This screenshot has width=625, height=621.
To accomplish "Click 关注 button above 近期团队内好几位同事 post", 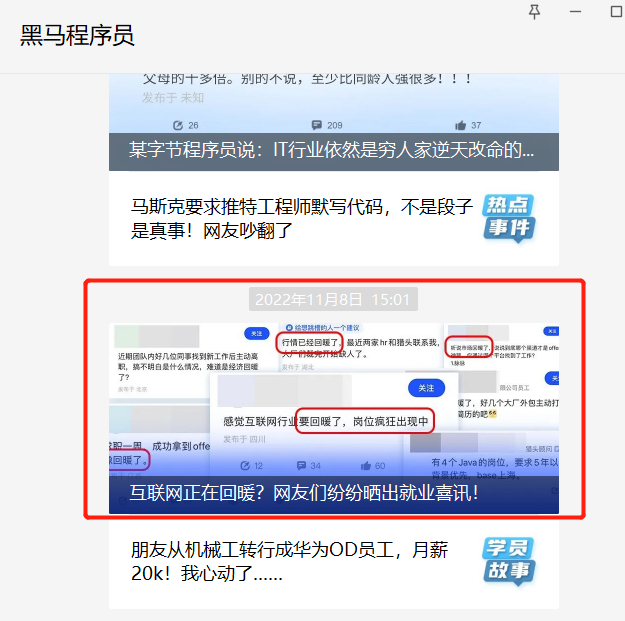I will (x=257, y=334).
